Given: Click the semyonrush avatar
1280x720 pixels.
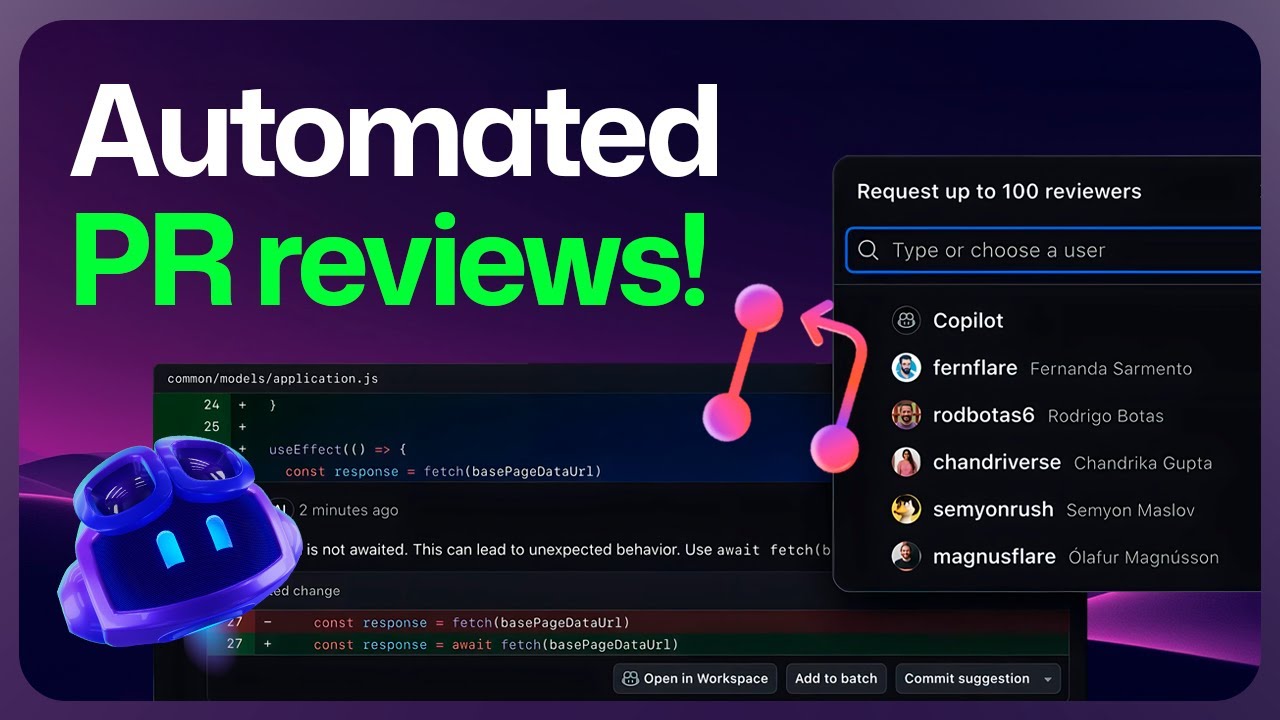Looking at the screenshot, I should coord(906,509).
